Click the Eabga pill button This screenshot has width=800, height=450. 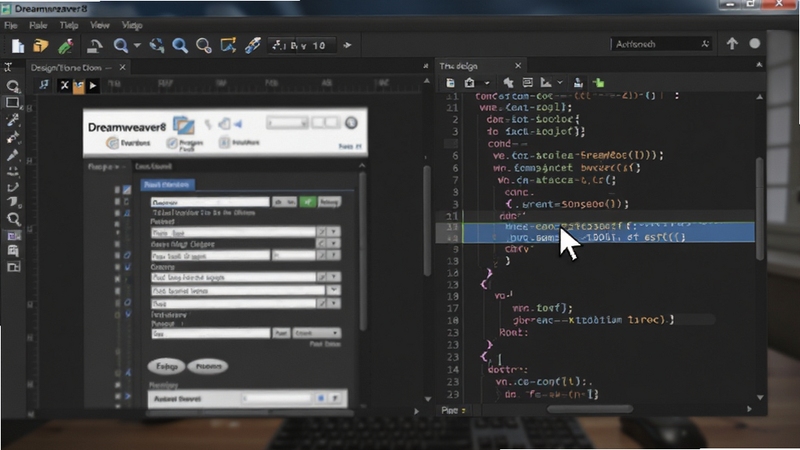pyautogui.click(x=166, y=366)
